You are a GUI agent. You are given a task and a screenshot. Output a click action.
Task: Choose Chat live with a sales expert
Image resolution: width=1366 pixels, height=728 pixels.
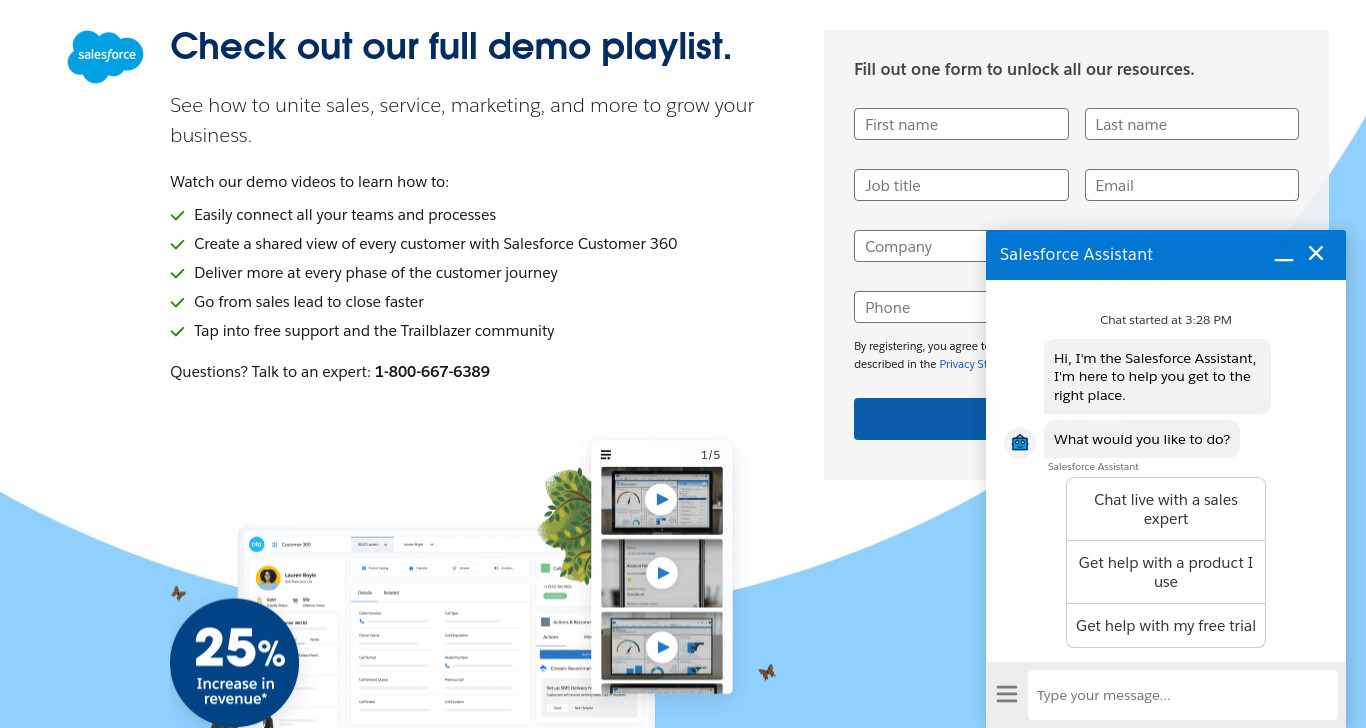pyautogui.click(x=1166, y=509)
